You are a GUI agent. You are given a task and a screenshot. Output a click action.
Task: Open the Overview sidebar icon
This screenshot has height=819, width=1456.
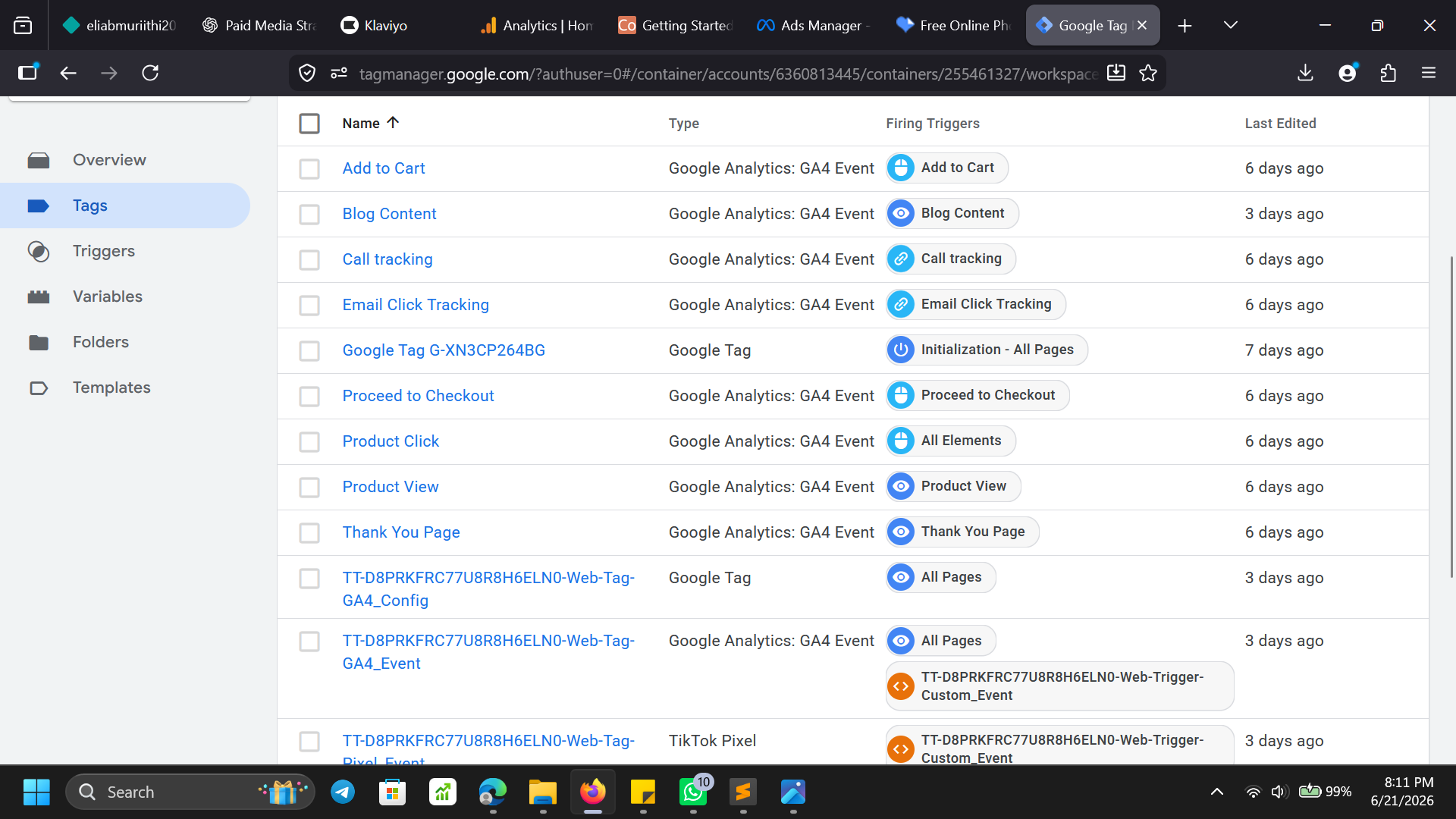[x=39, y=160]
